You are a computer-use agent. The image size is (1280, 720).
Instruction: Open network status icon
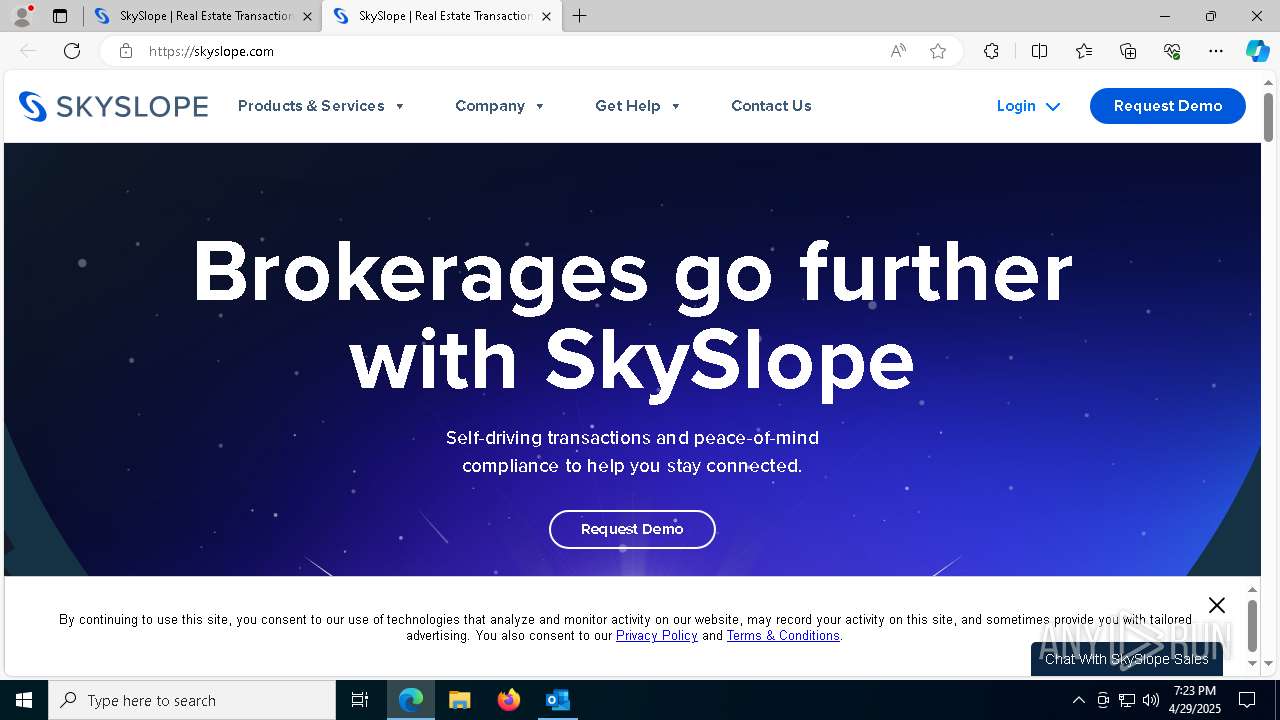point(1127,700)
